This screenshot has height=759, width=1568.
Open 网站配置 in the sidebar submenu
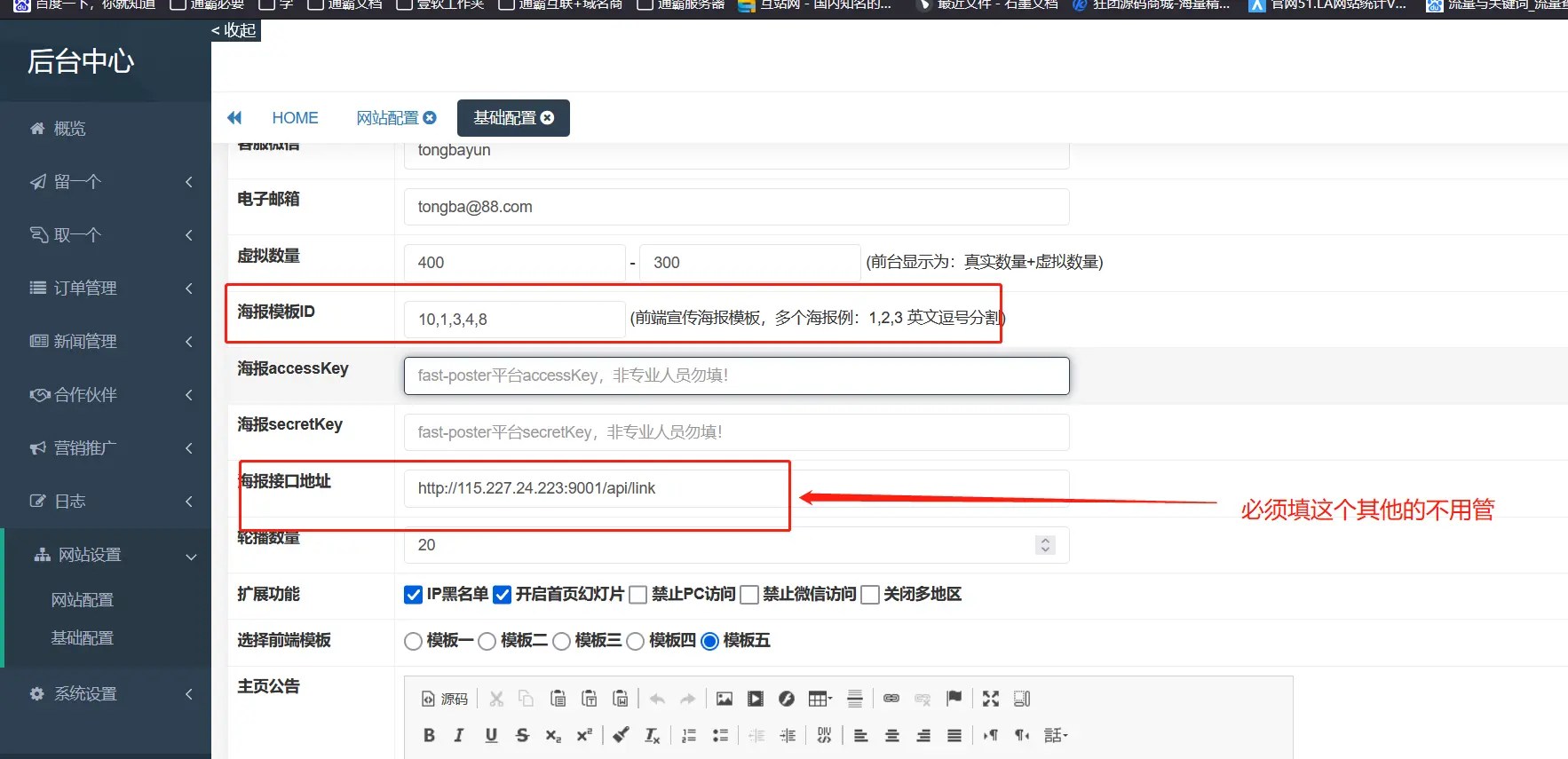(83, 600)
